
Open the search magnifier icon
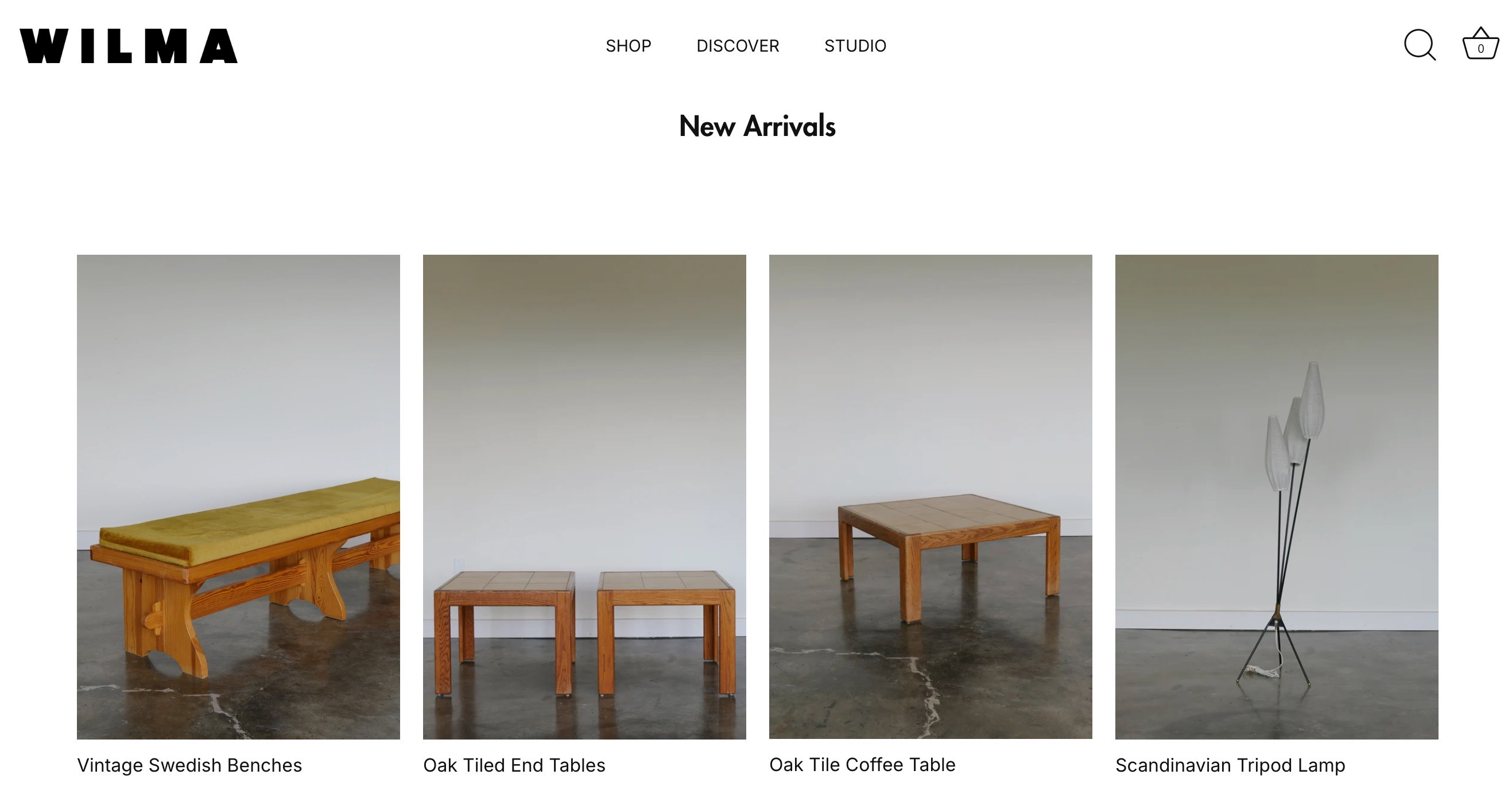[x=1419, y=45]
